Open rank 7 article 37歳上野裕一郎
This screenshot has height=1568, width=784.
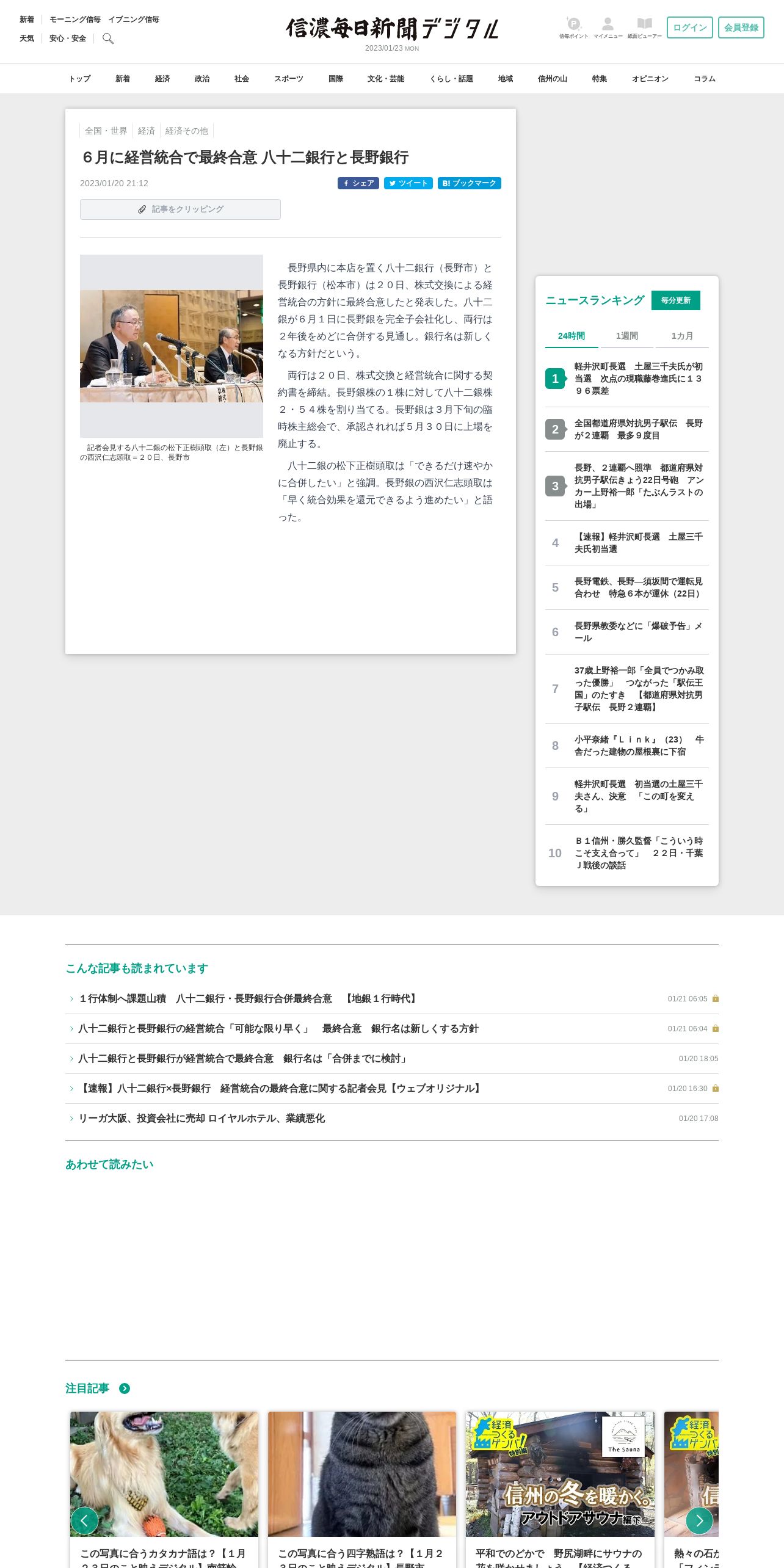[627, 689]
